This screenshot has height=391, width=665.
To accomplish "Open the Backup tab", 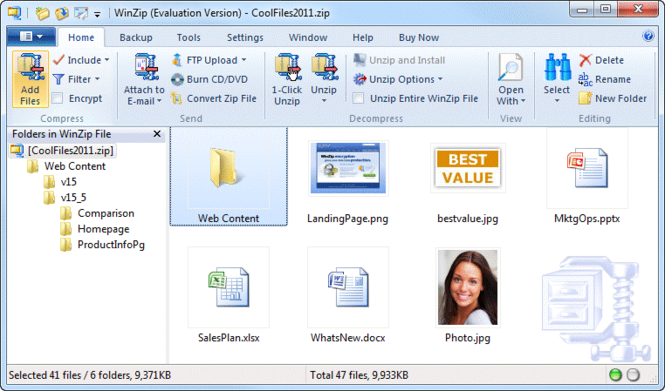I will tap(136, 37).
